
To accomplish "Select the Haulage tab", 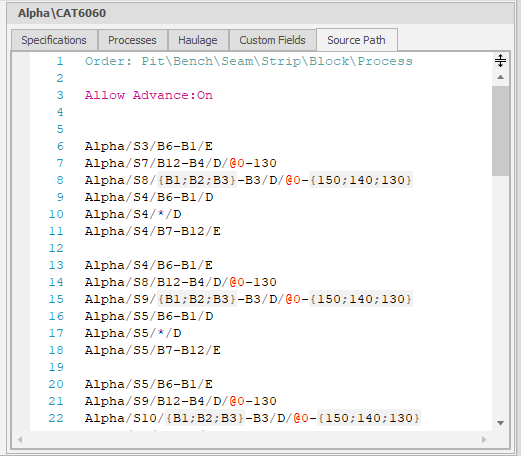I will click(x=198, y=40).
